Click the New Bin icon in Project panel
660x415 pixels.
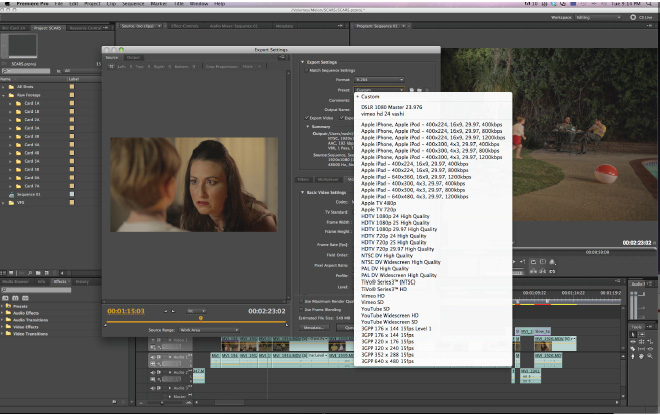(x=38, y=273)
